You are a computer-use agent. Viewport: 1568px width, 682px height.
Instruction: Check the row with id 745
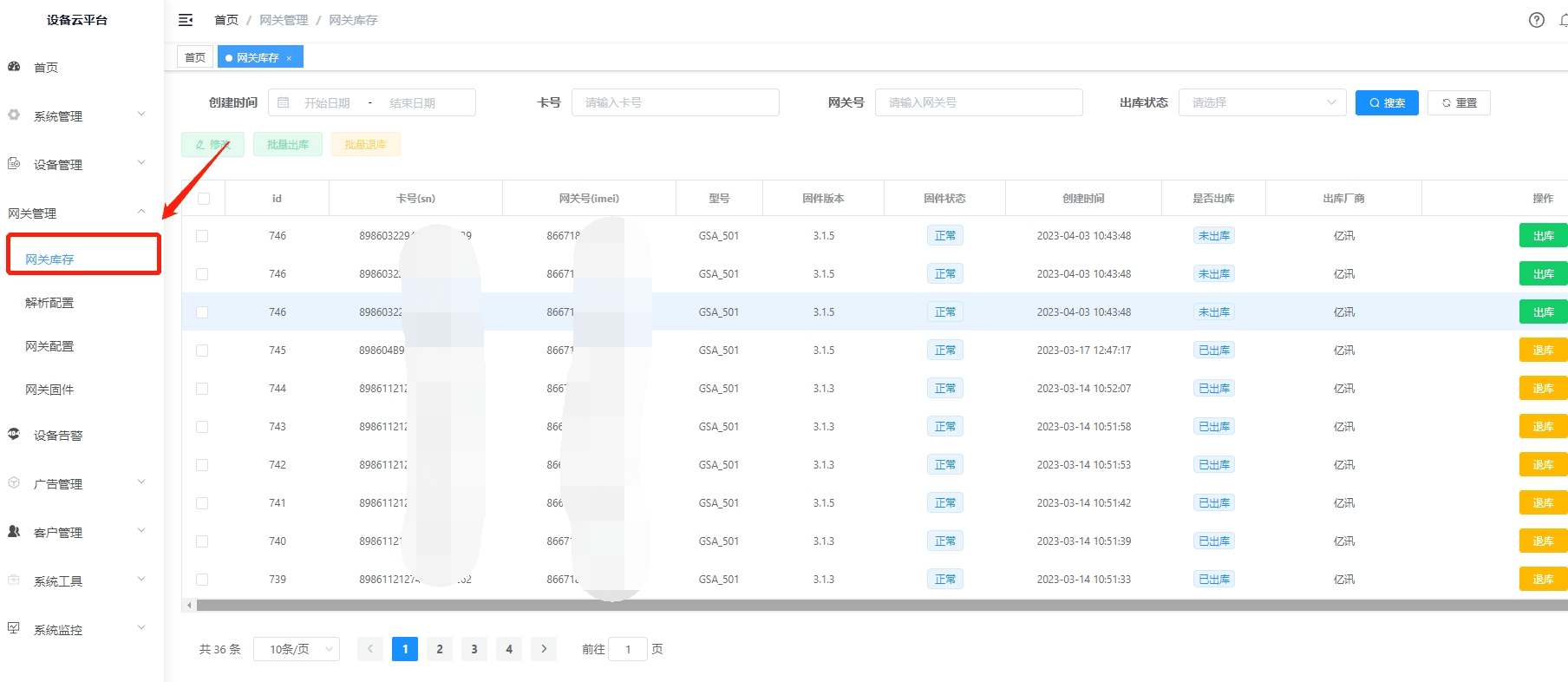click(x=202, y=351)
